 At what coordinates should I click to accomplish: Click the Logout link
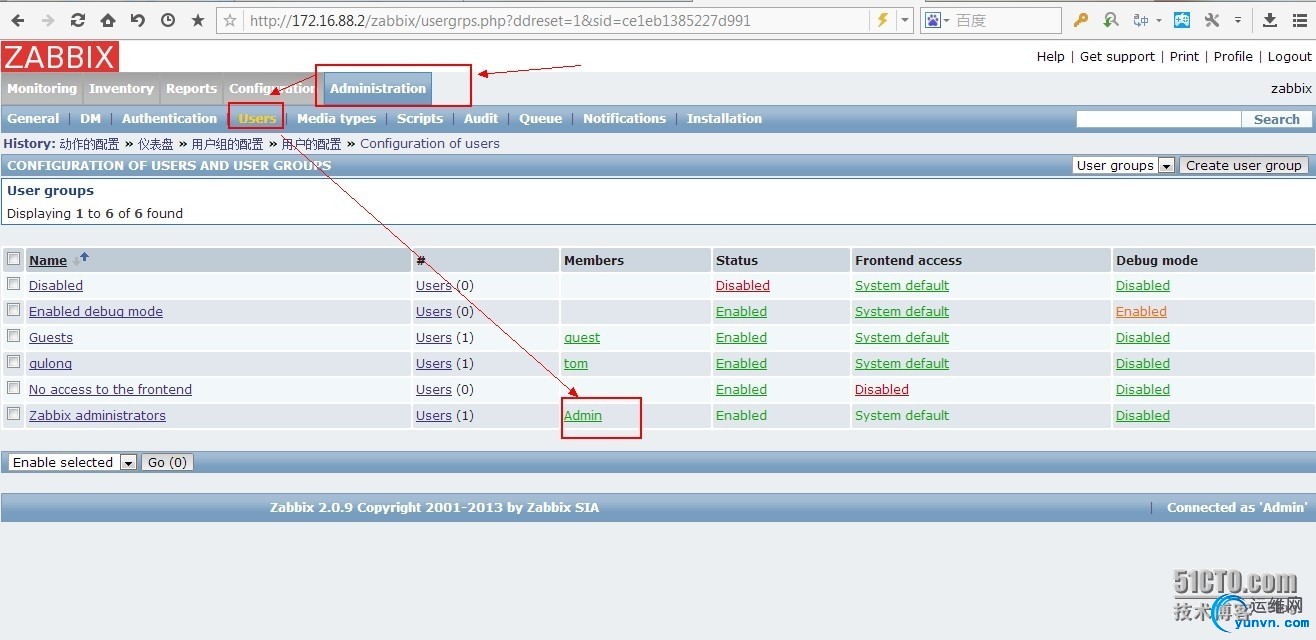(x=1290, y=56)
